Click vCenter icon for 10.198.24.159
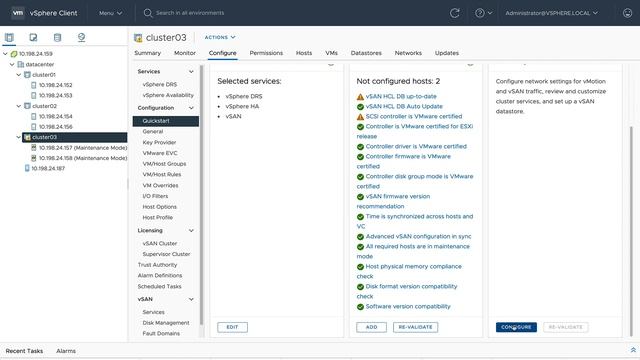 (x=14, y=54)
